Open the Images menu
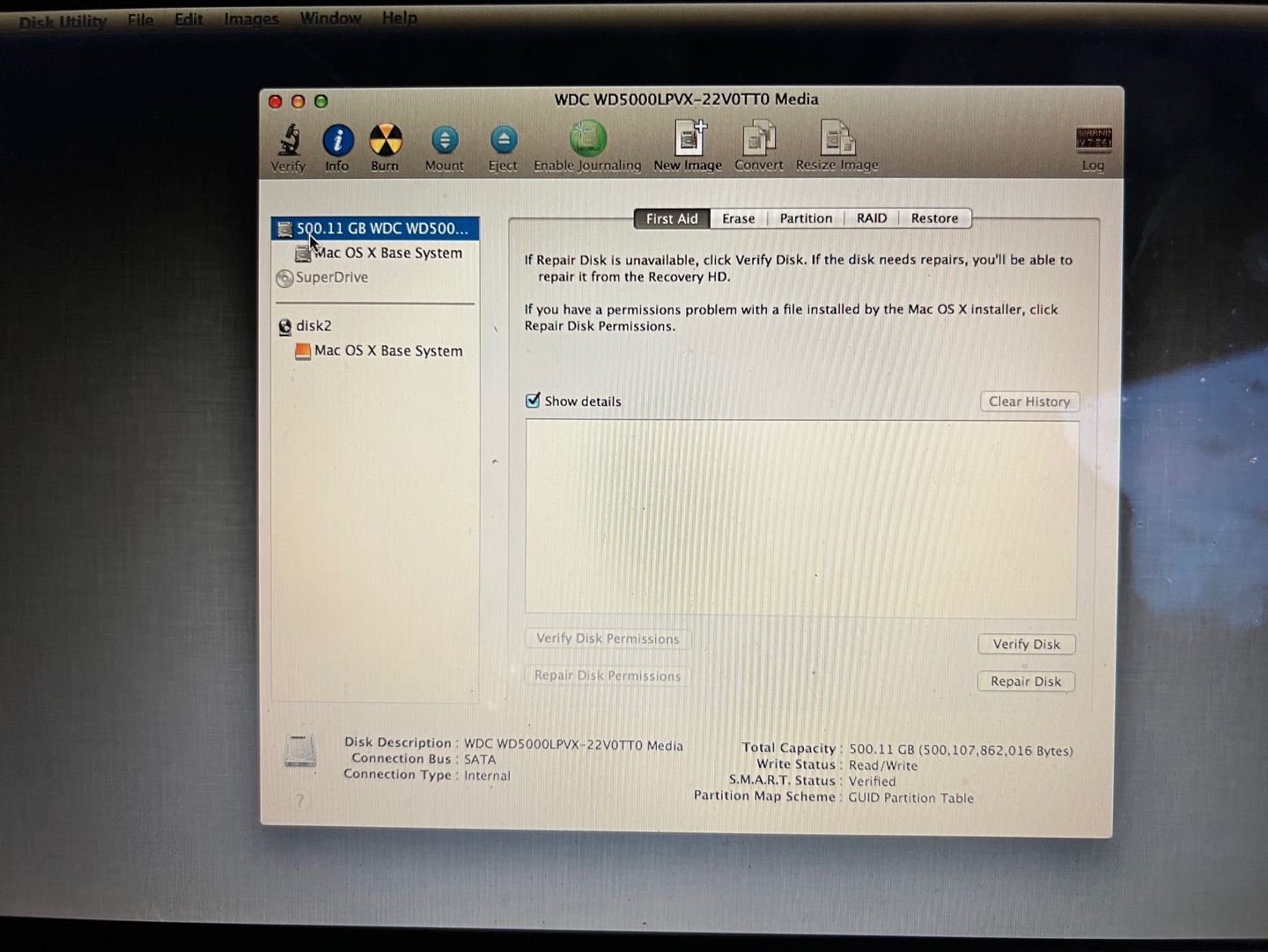1268x952 pixels. pyautogui.click(x=251, y=18)
